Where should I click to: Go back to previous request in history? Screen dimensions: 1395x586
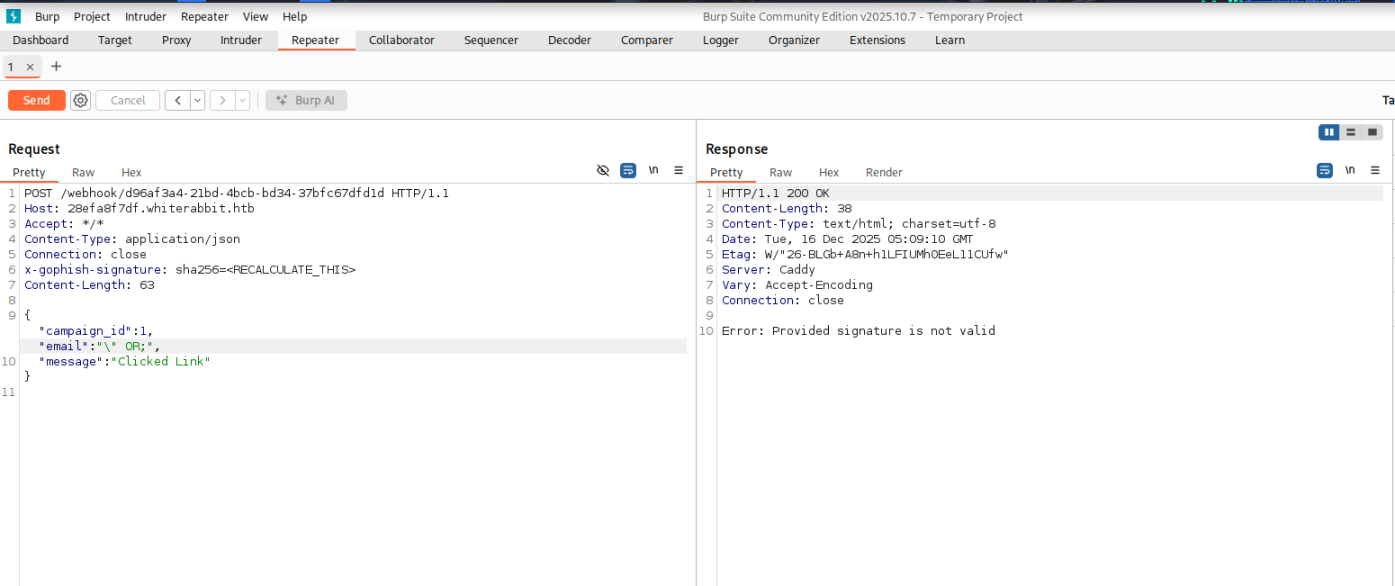coord(176,100)
